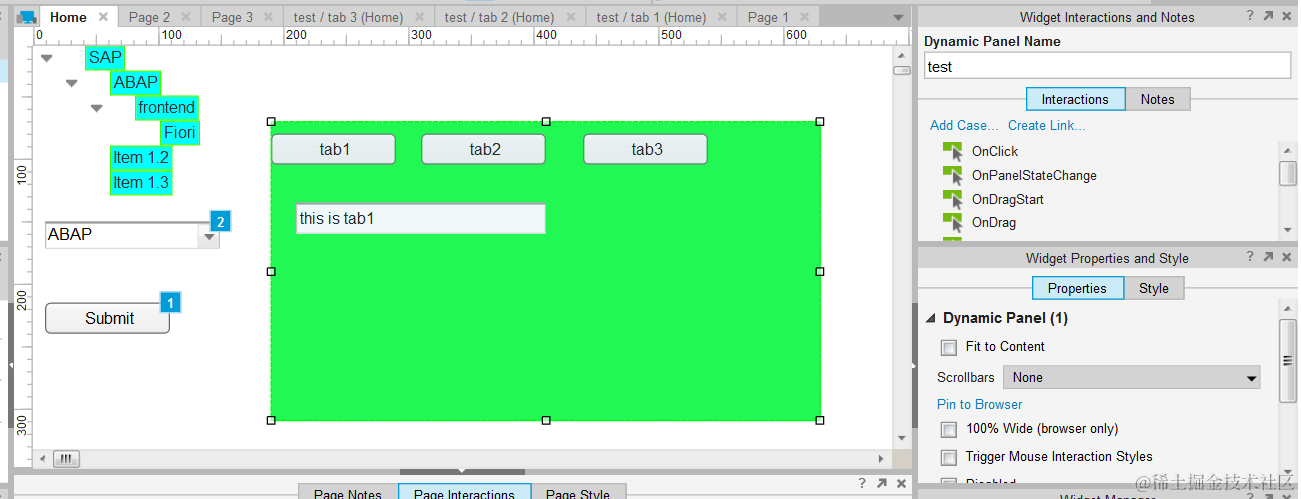The height and width of the screenshot is (499, 1301).
Task: Open the Scrollbars dropdown showing None
Action: coord(1132,378)
